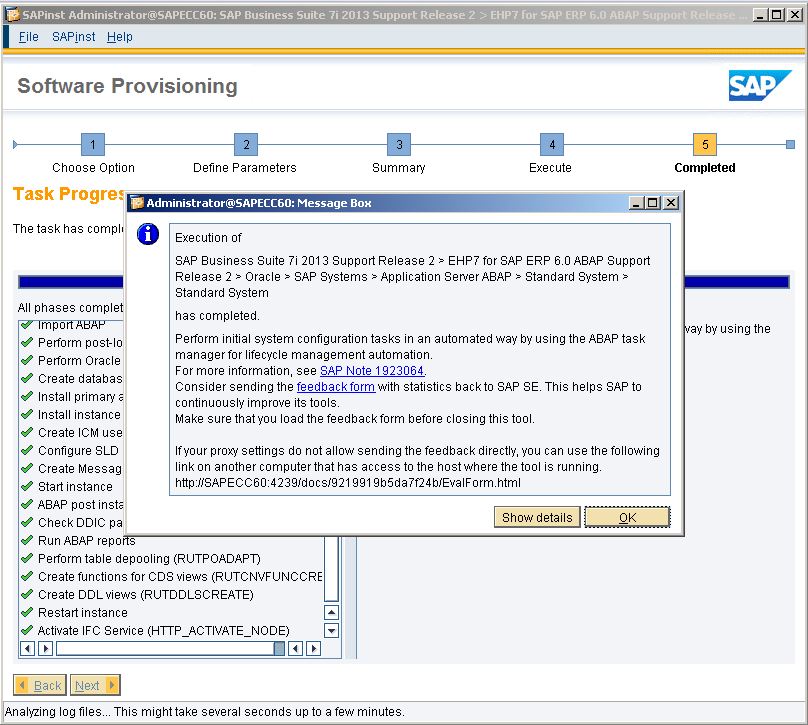Click checkmark beside Check DDIC
The height and width of the screenshot is (725, 808).
point(27,522)
